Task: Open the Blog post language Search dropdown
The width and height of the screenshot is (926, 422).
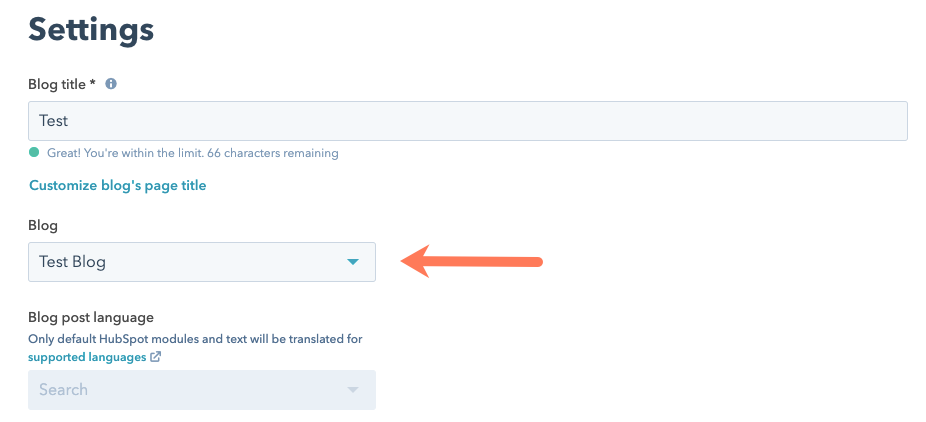Action: [202, 390]
